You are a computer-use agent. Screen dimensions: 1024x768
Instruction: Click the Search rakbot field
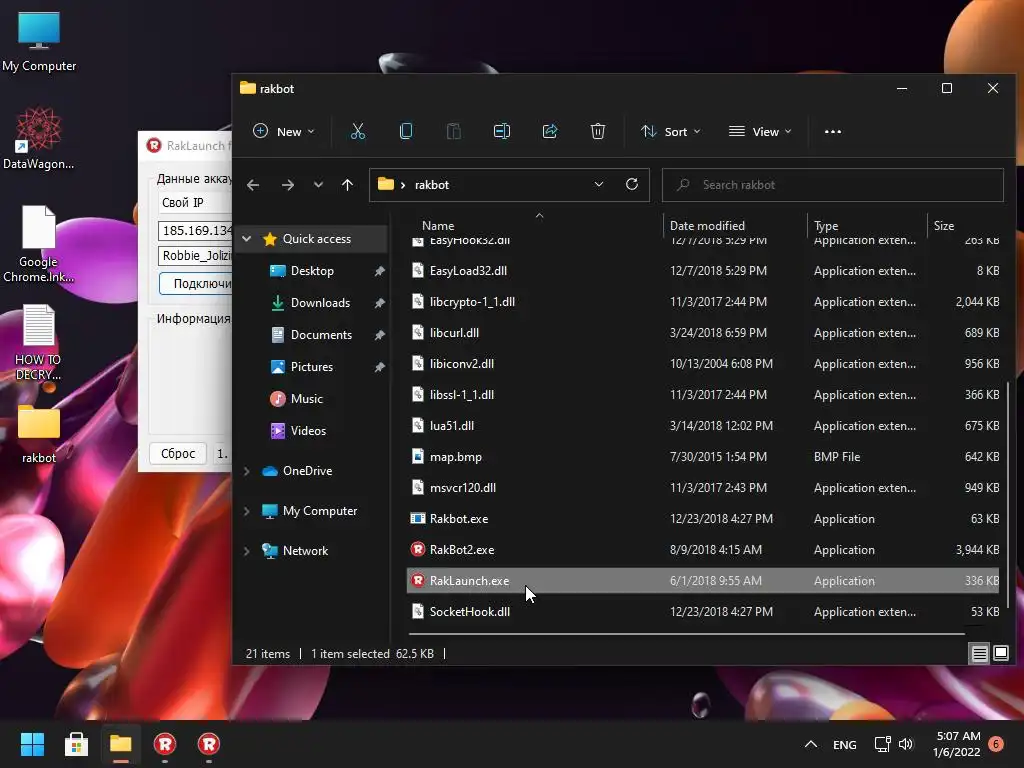coord(833,185)
